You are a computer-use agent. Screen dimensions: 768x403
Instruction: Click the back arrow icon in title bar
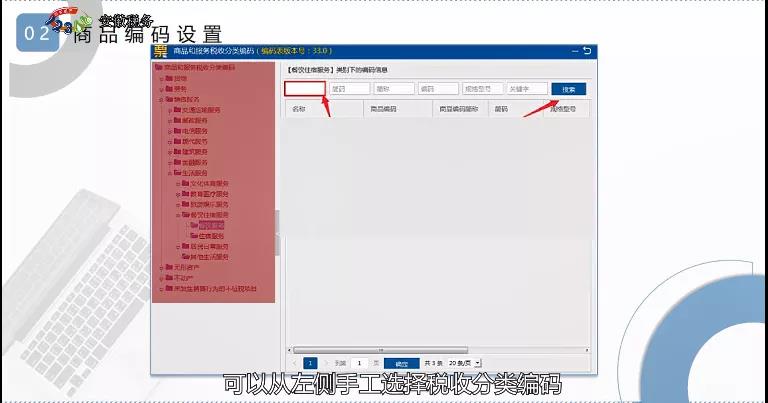(587, 50)
